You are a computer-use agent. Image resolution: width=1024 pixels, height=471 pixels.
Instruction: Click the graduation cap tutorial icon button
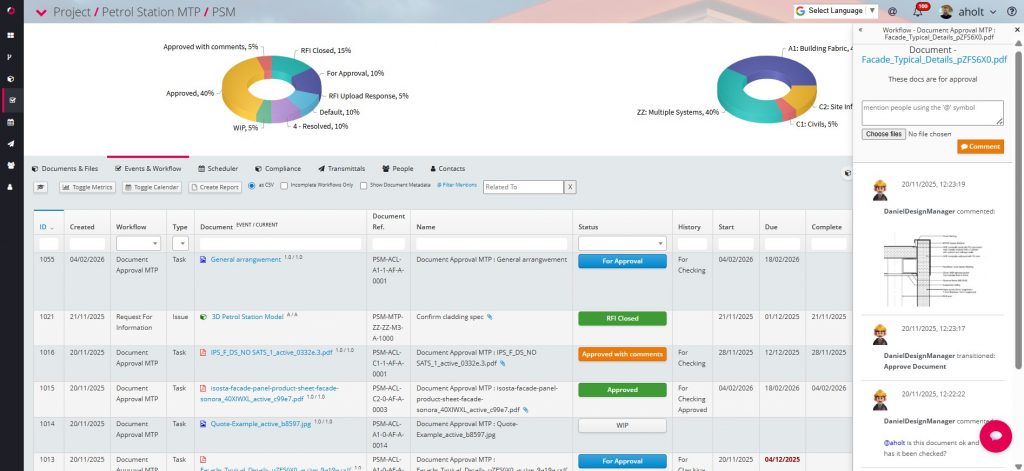click(x=40, y=187)
